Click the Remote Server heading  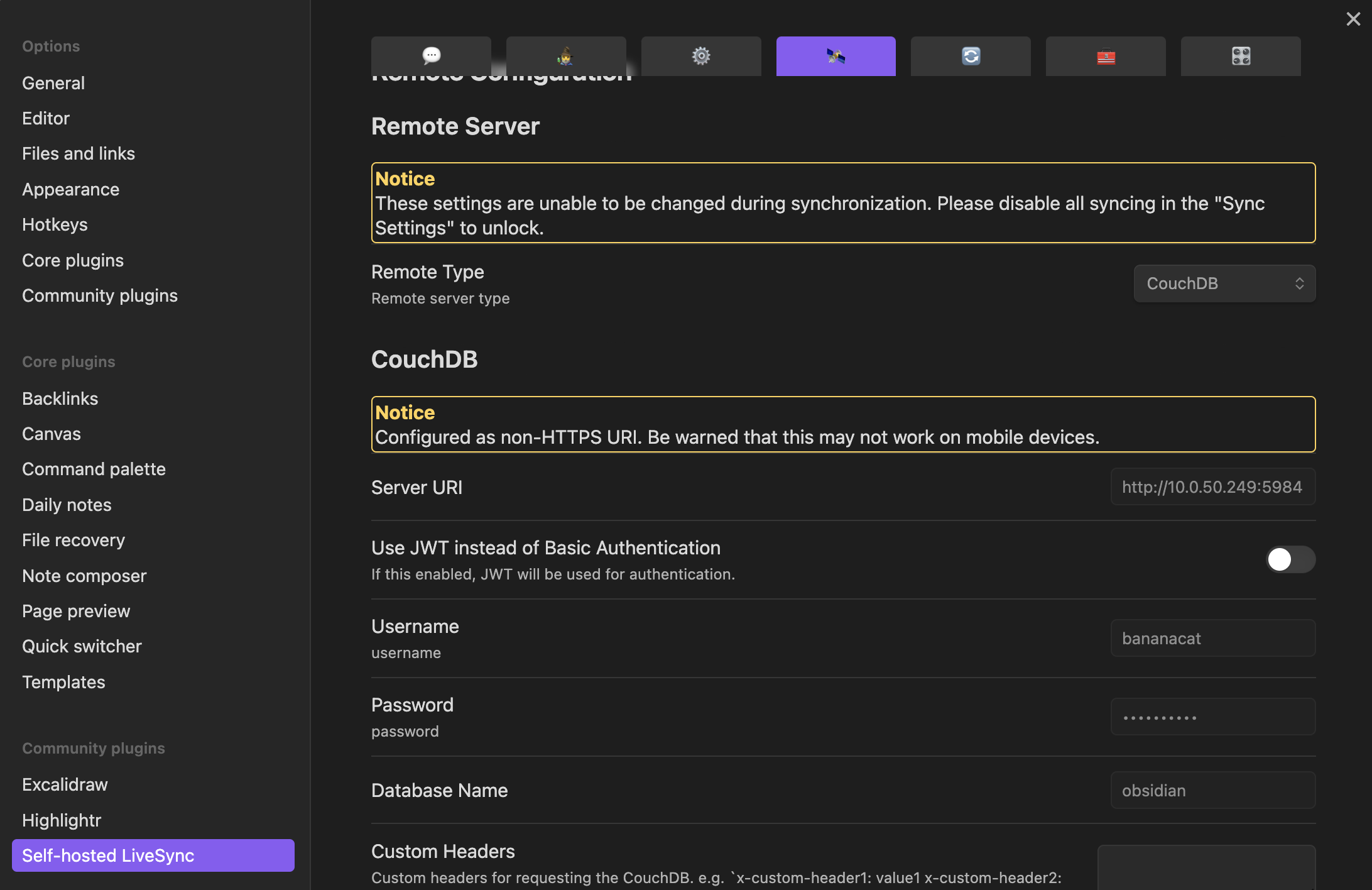click(455, 126)
